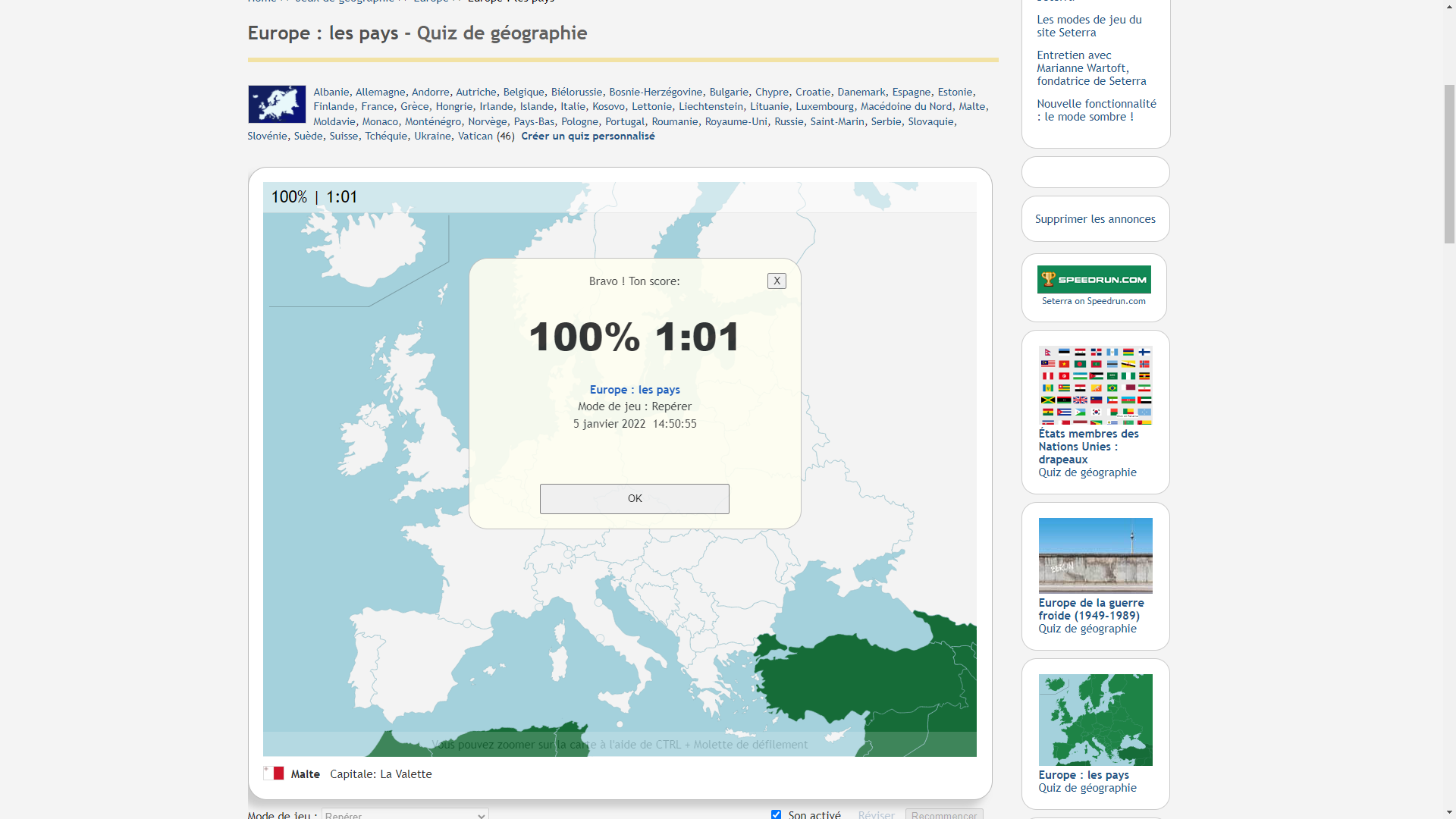Click the Recommencer button

click(x=944, y=814)
